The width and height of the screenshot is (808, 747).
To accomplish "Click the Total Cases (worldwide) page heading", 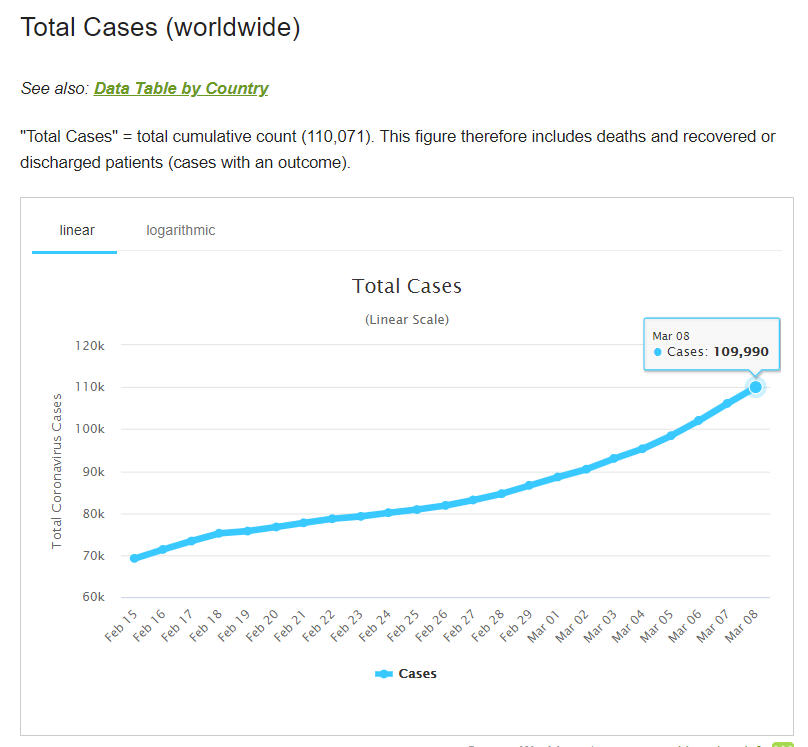I will click(160, 27).
